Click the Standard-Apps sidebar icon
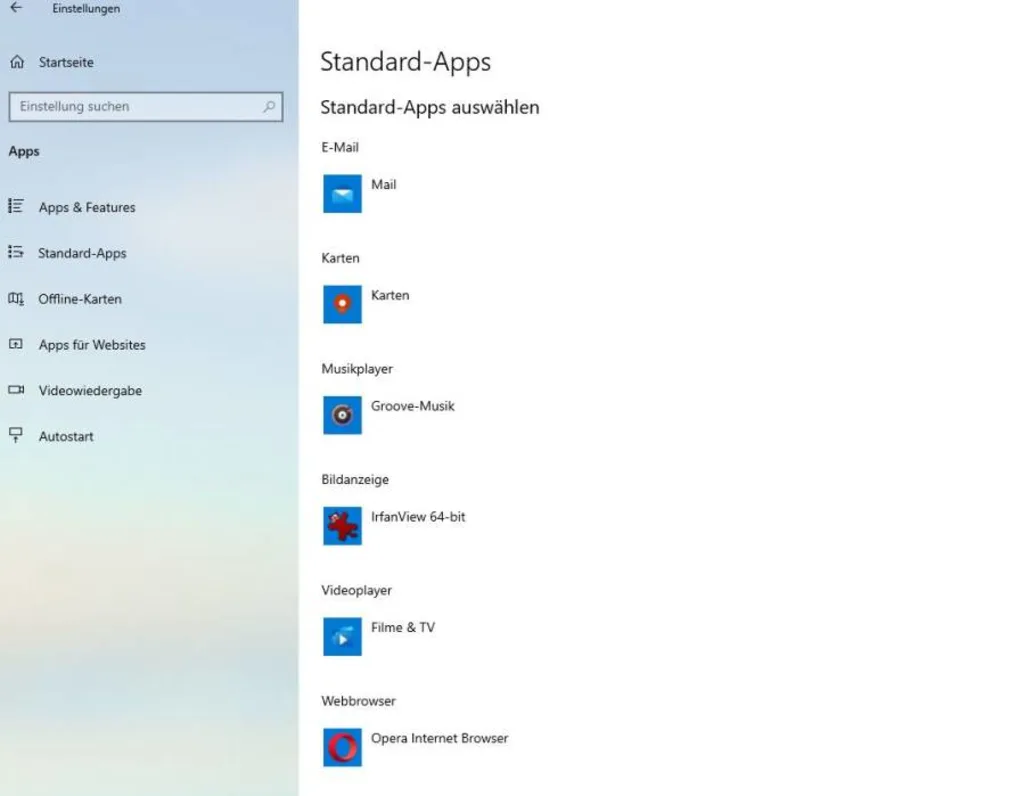This screenshot has height=796, width=1024. 16,252
